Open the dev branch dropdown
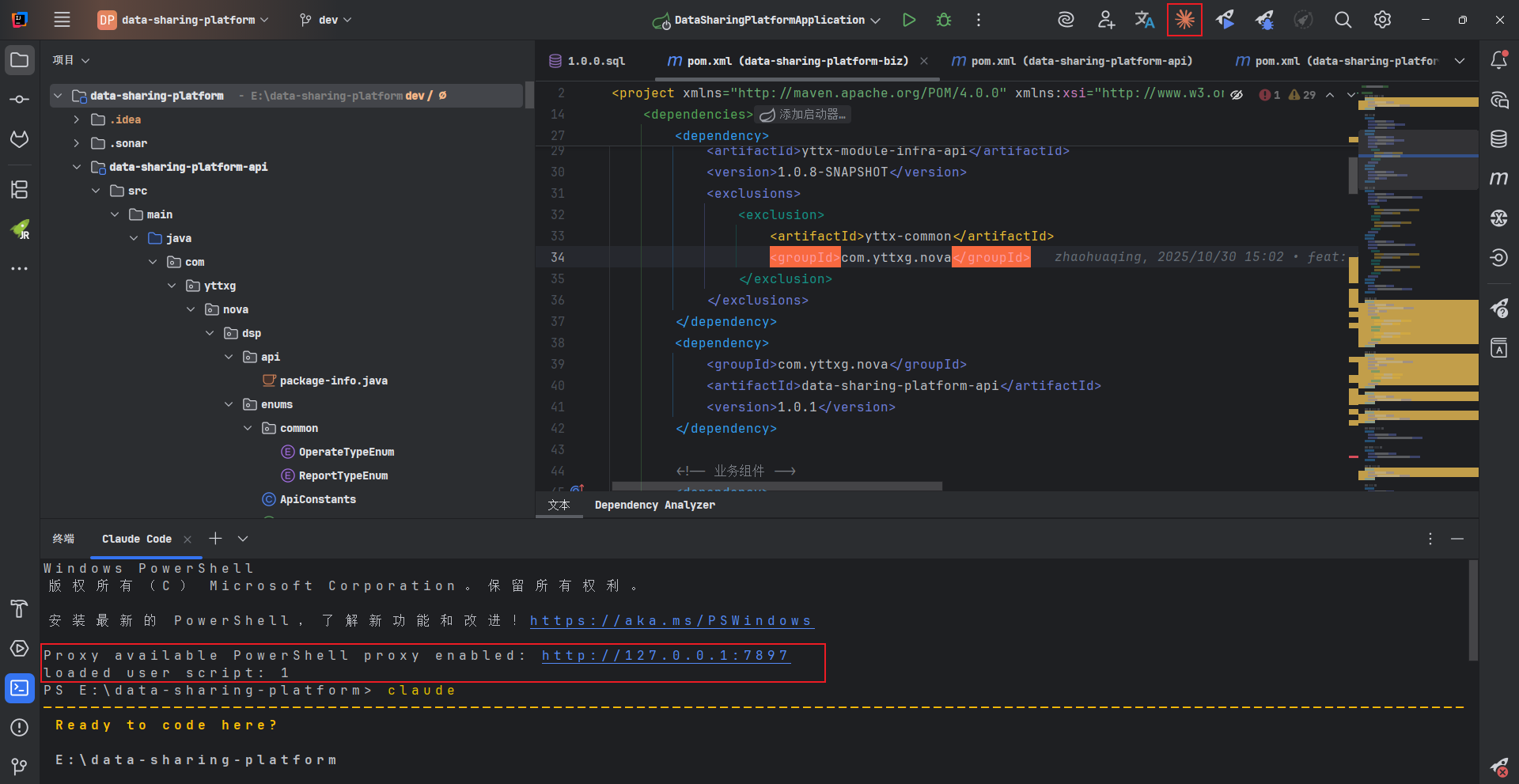This screenshot has height=784, width=1519. [326, 20]
